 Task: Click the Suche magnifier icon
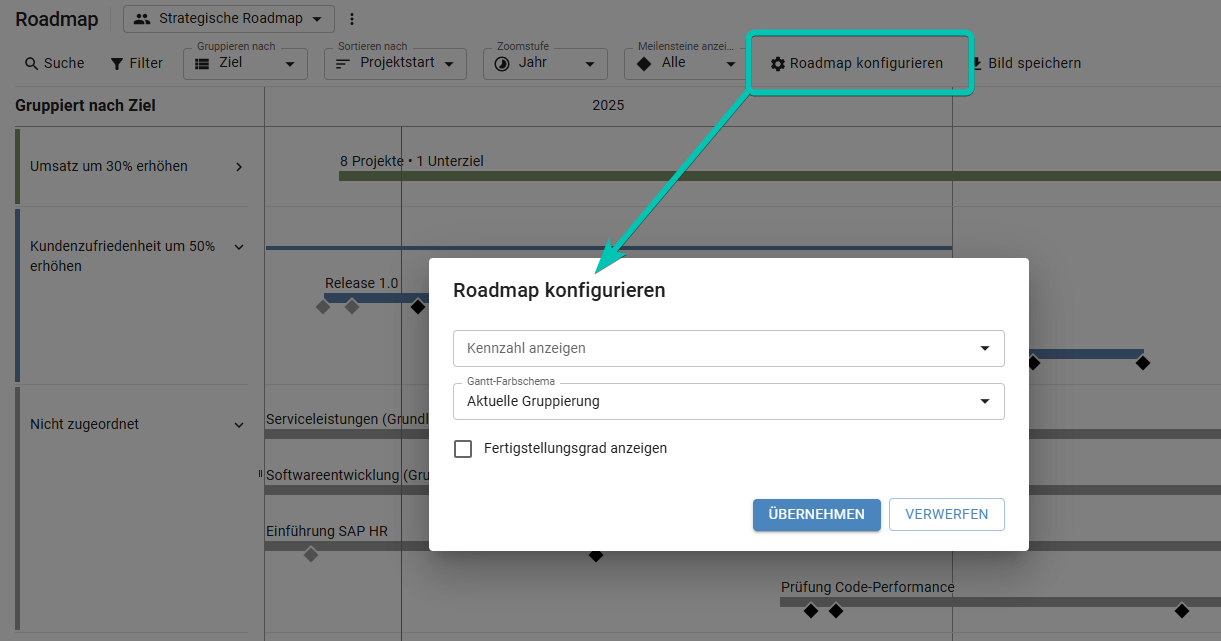pos(32,63)
